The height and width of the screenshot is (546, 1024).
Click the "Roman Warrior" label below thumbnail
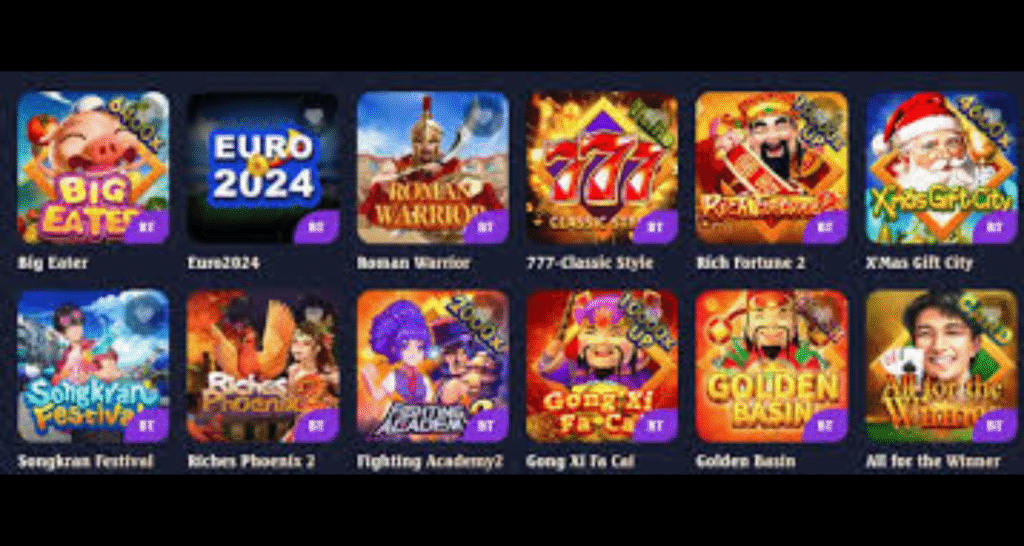(x=413, y=263)
